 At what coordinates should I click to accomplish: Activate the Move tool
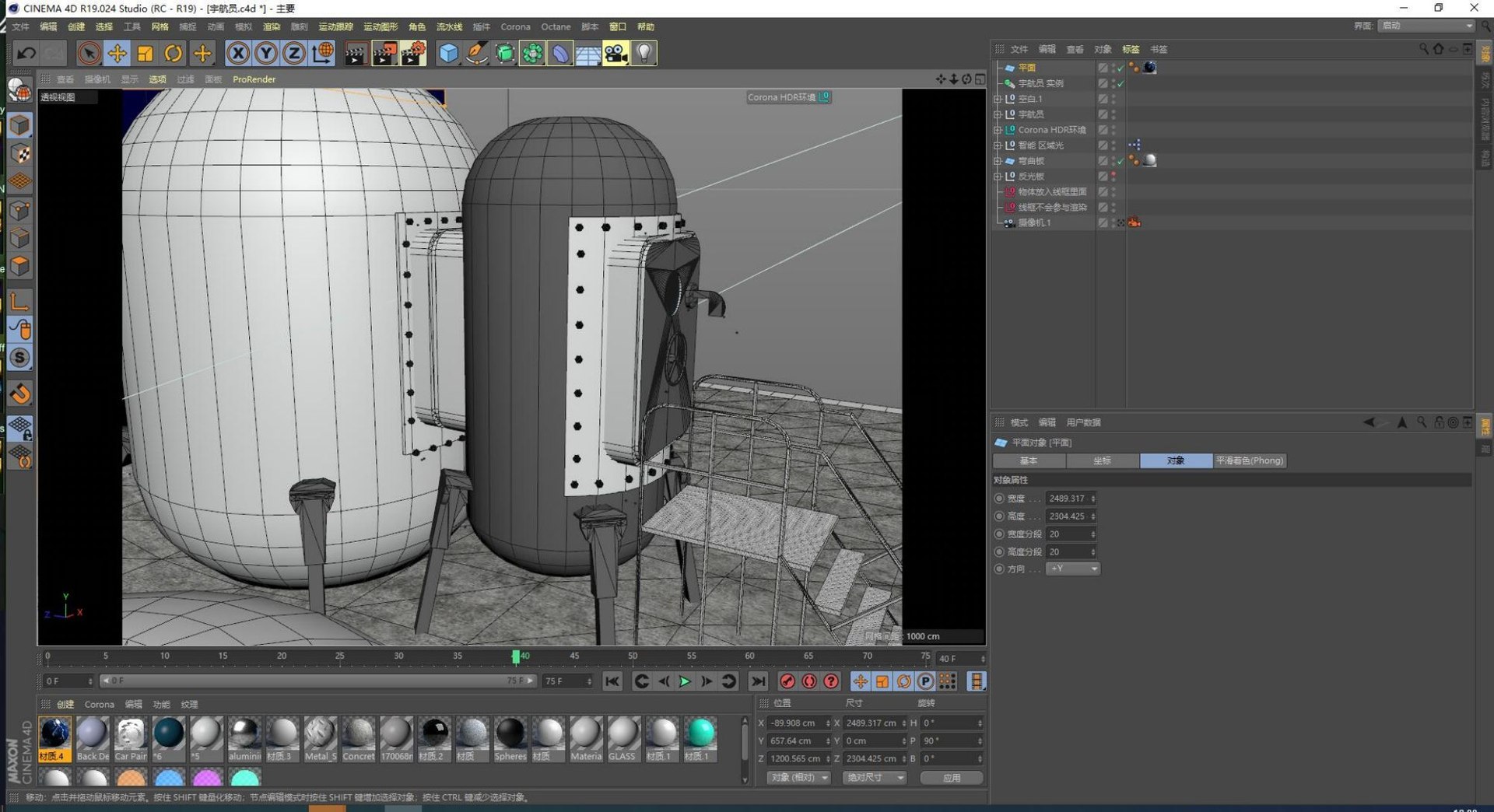pos(117,54)
